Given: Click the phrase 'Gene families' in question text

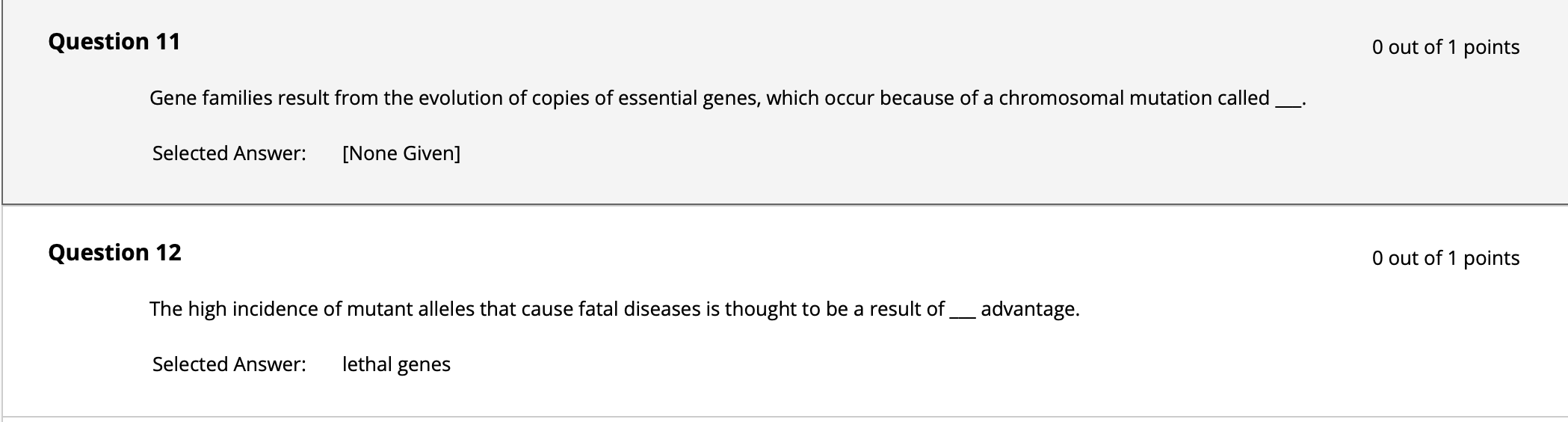Looking at the screenshot, I should click(x=211, y=98).
